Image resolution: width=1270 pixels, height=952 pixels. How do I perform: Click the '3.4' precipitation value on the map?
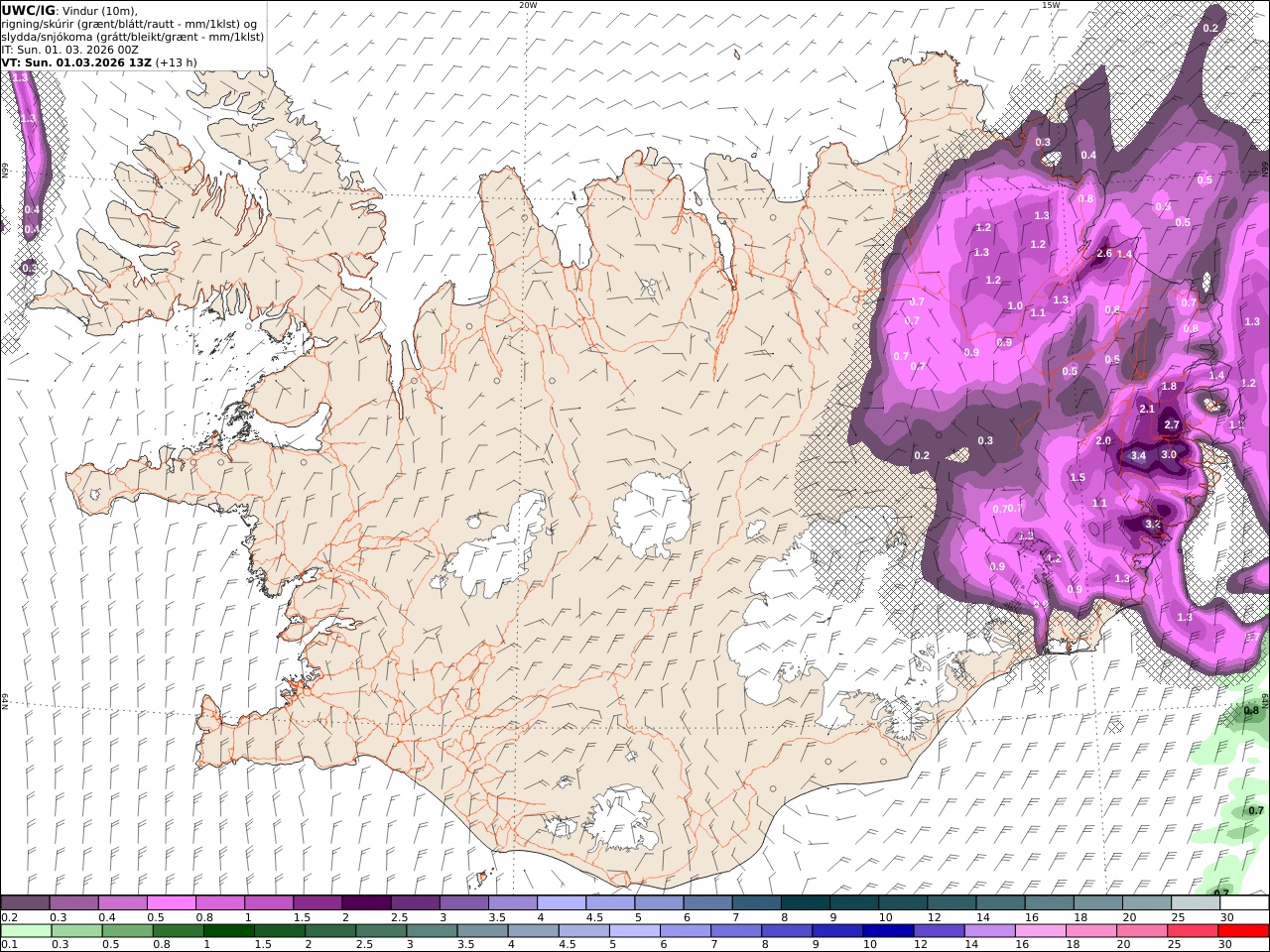pyautogui.click(x=1138, y=455)
